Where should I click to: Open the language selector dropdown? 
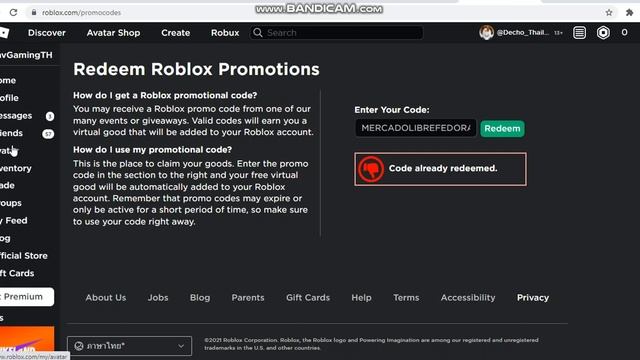(x=129, y=346)
